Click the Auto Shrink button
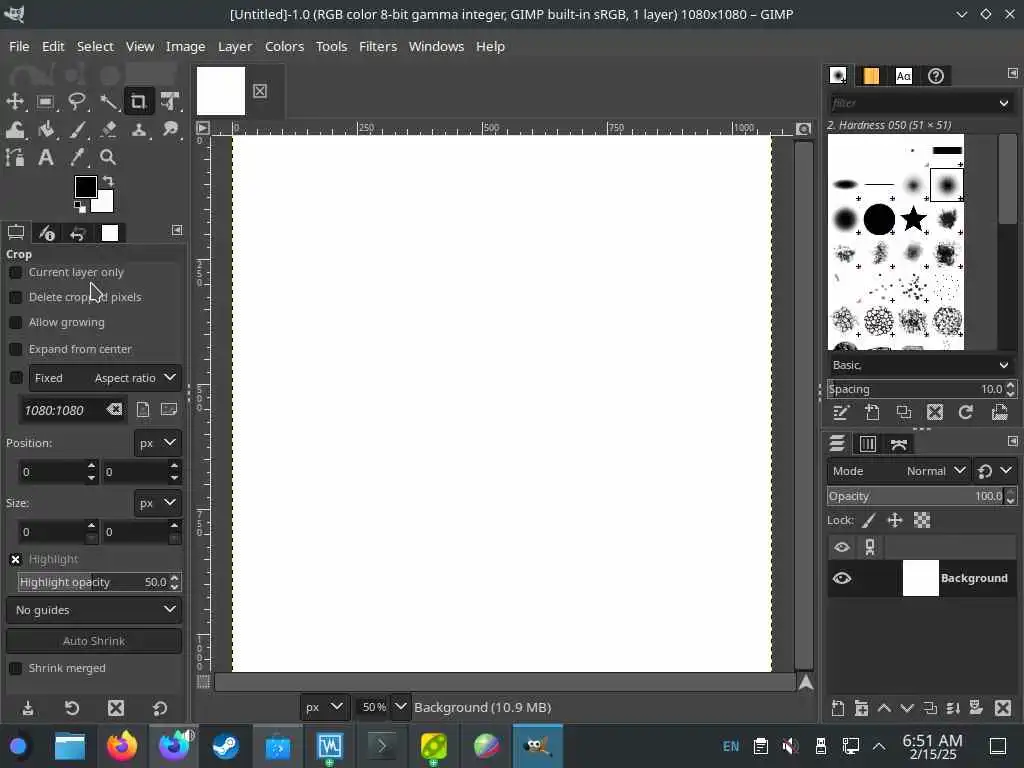The height and width of the screenshot is (768, 1024). 94,641
